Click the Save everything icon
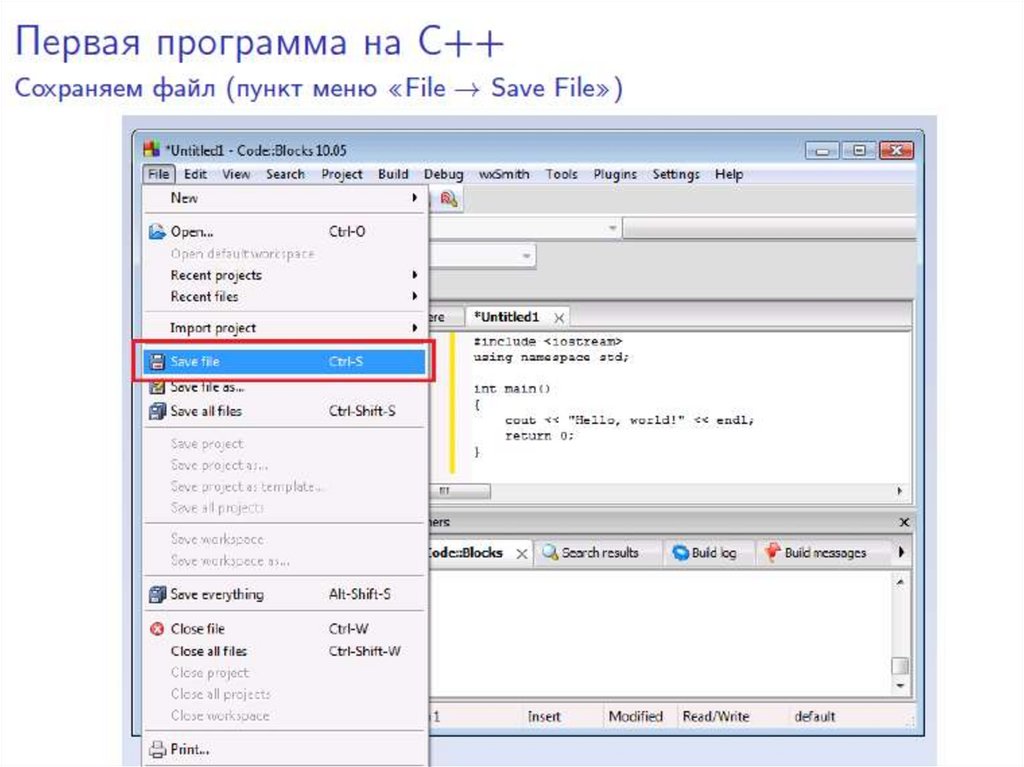1024x767 pixels. 157,595
